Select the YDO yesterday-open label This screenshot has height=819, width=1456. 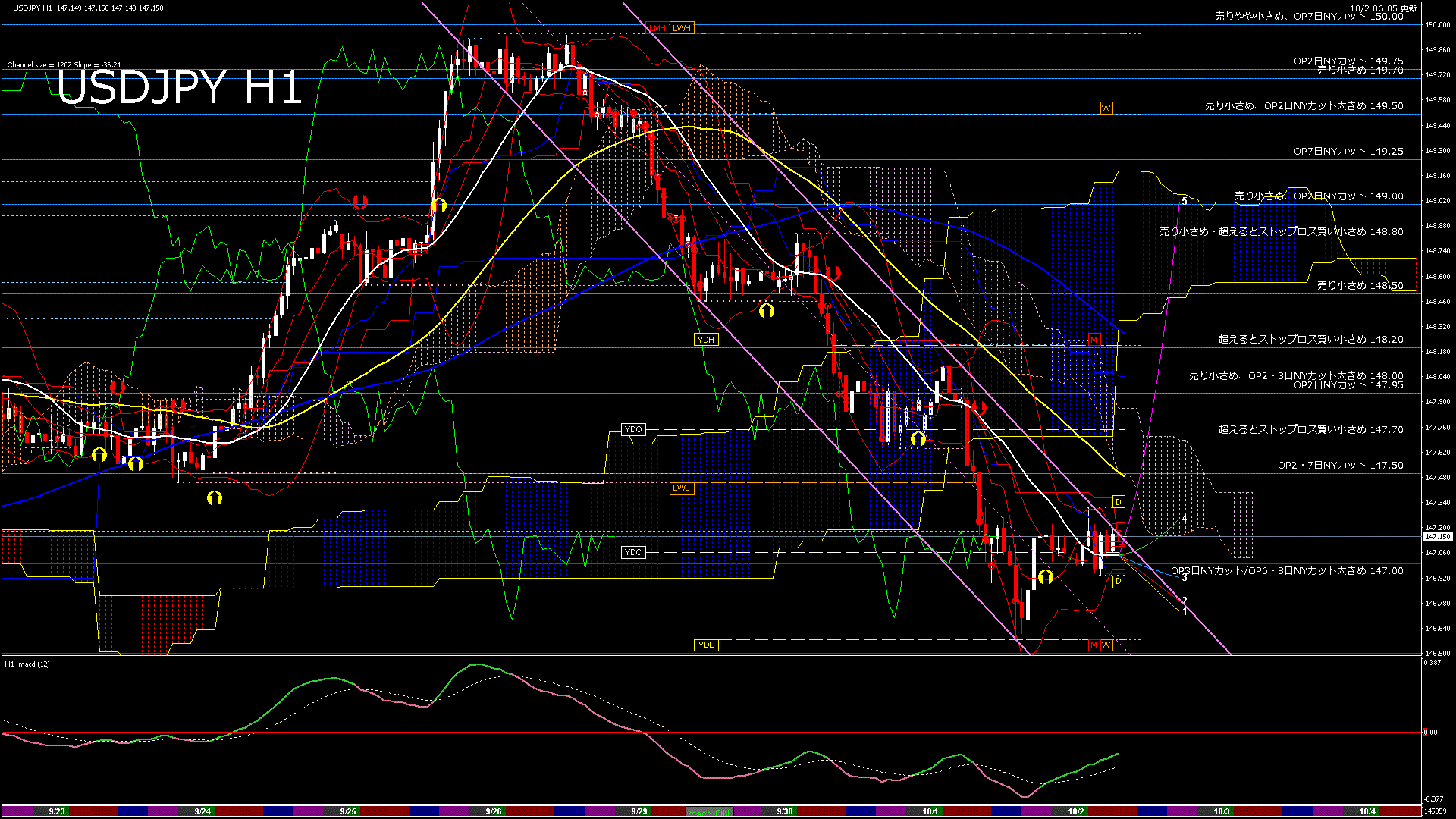[x=632, y=430]
